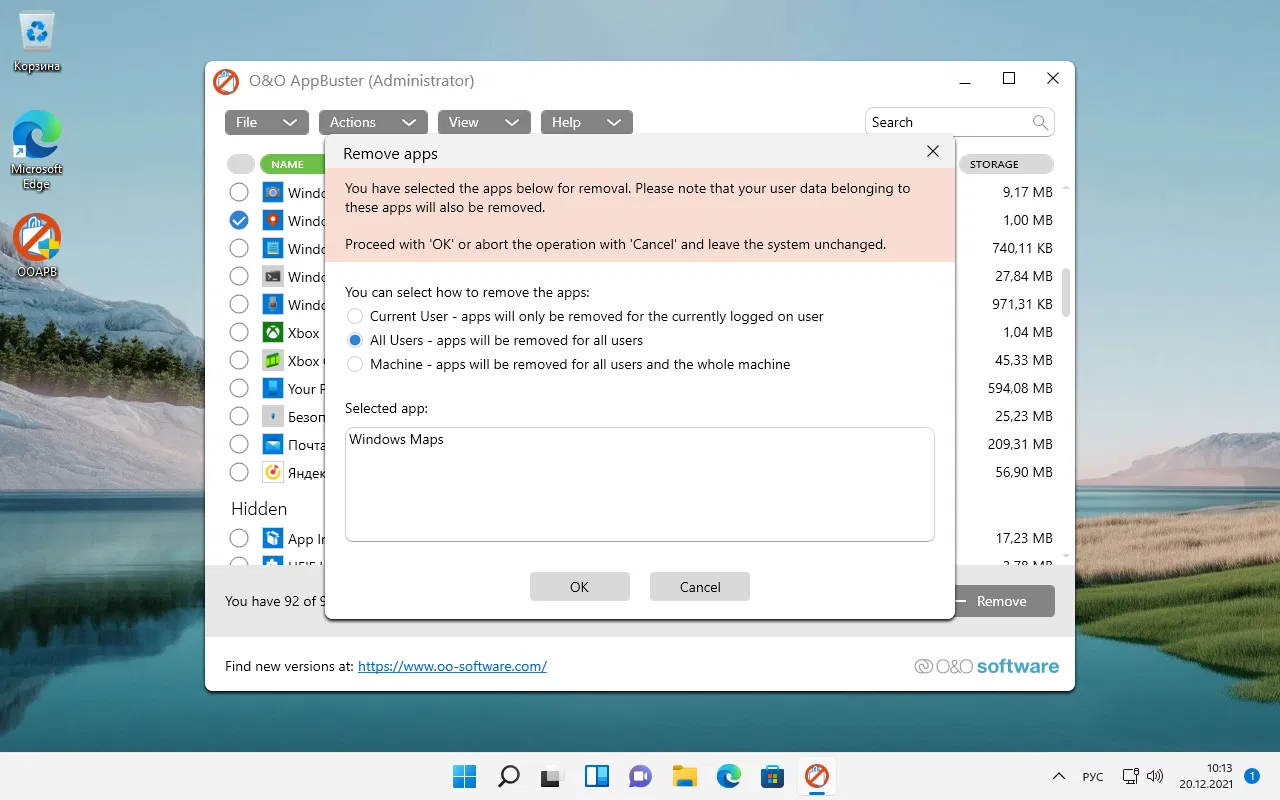Screen dimensions: 1280x800
Task: Click the terminal app icon in the 27,84 MB row
Action: point(273,276)
